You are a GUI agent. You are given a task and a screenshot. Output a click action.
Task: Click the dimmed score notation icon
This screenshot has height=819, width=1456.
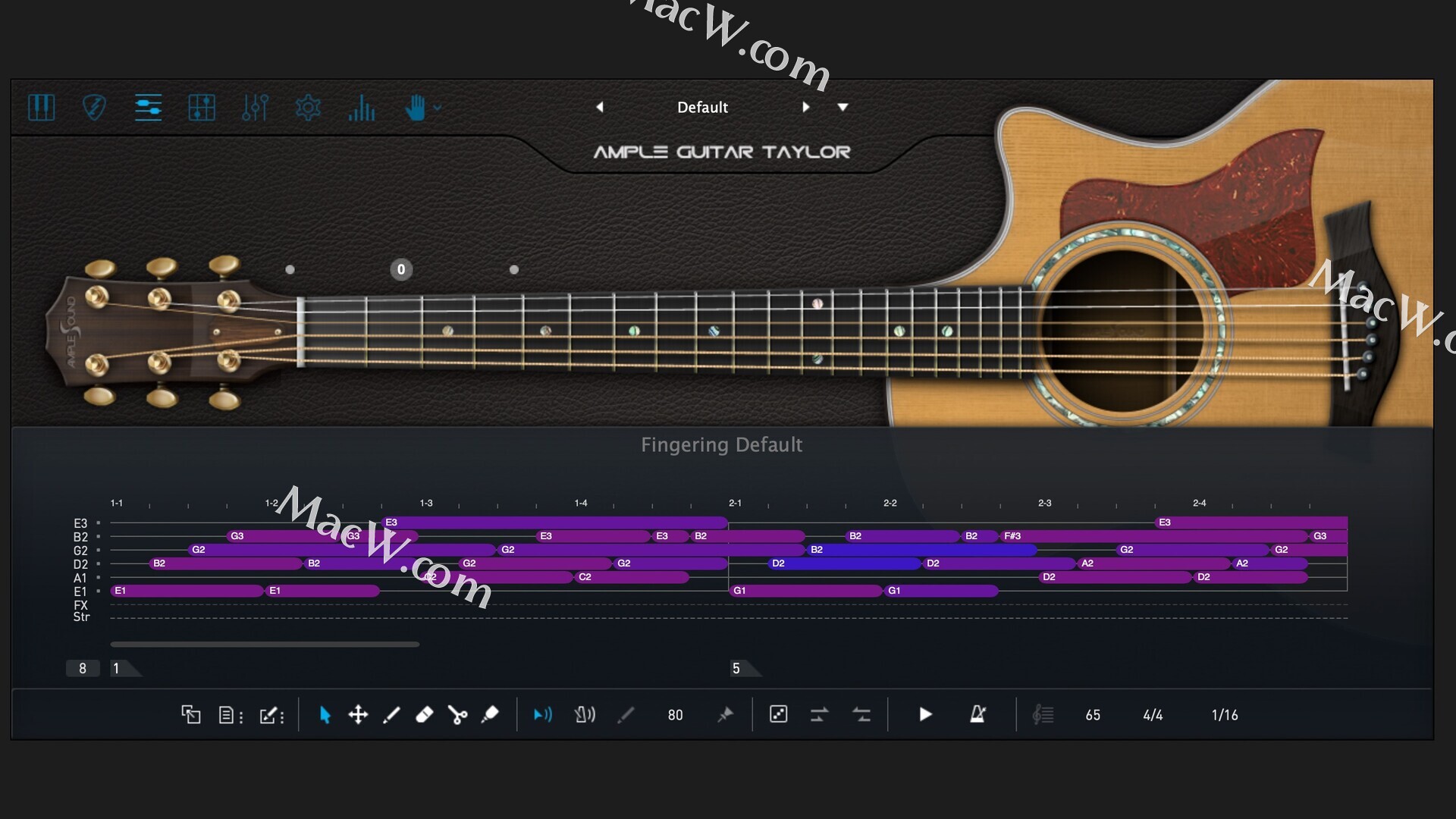click(1043, 714)
